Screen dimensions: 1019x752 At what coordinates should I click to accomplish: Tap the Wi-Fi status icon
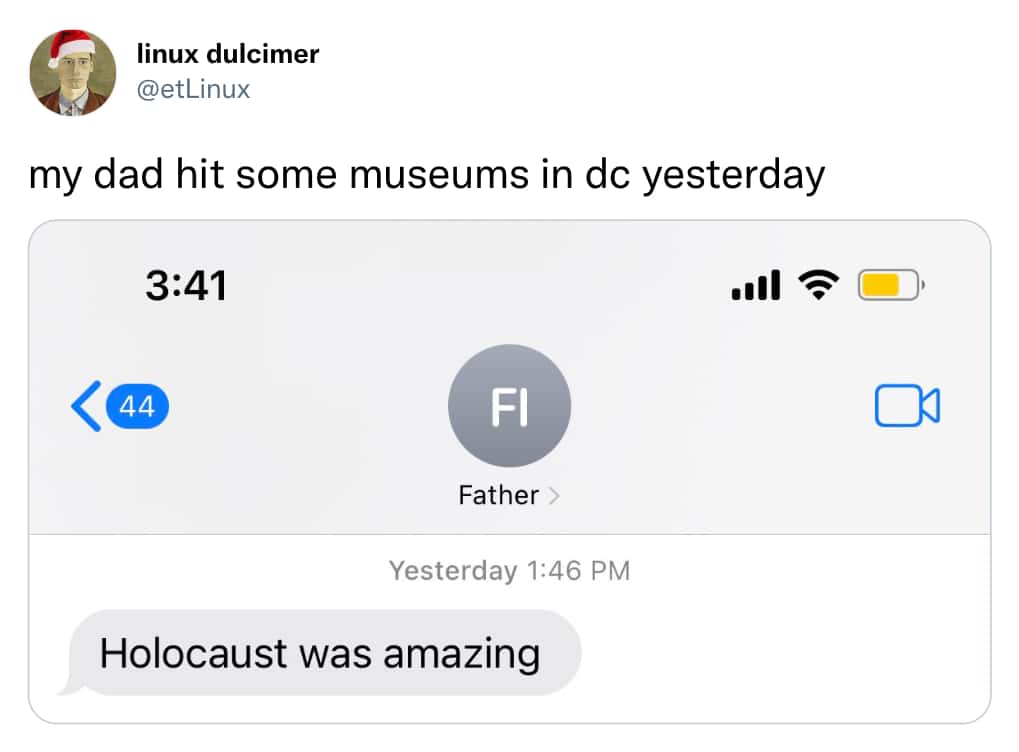tap(819, 285)
